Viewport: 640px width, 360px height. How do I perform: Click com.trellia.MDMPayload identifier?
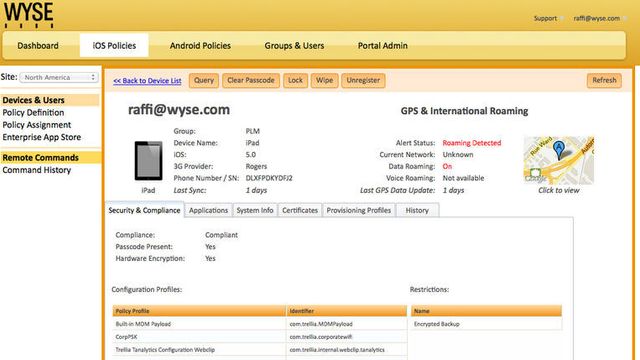321,324
